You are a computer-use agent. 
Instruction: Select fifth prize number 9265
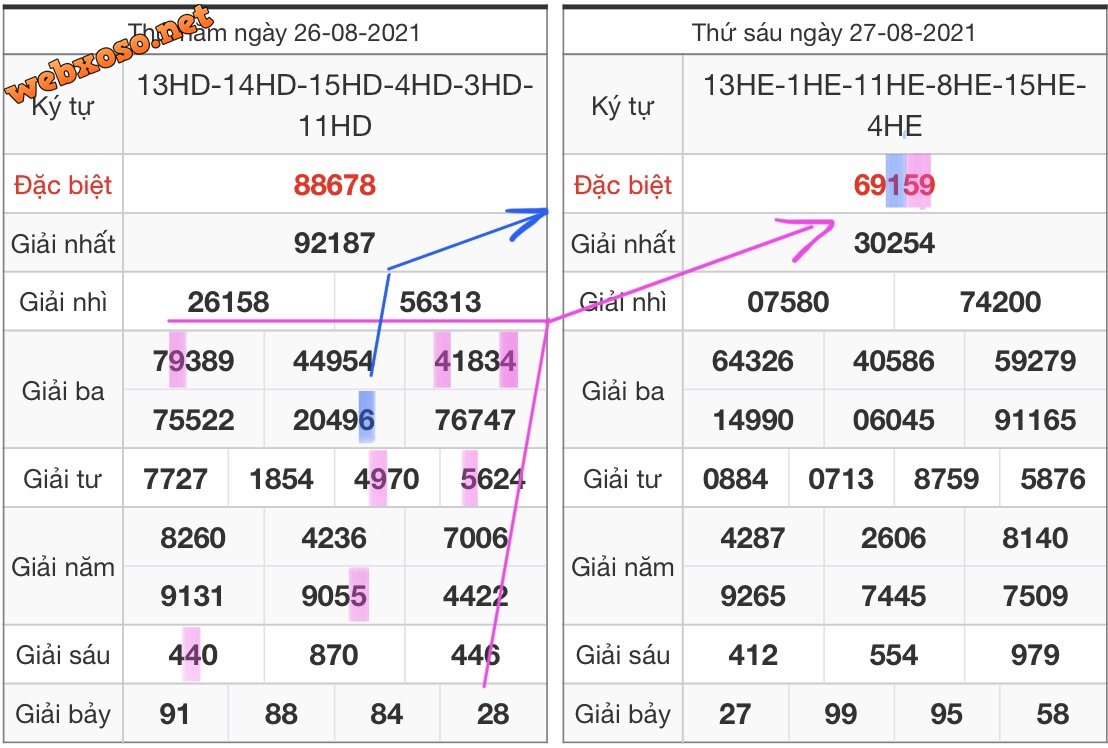pyautogui.click(x=753, y=596)
